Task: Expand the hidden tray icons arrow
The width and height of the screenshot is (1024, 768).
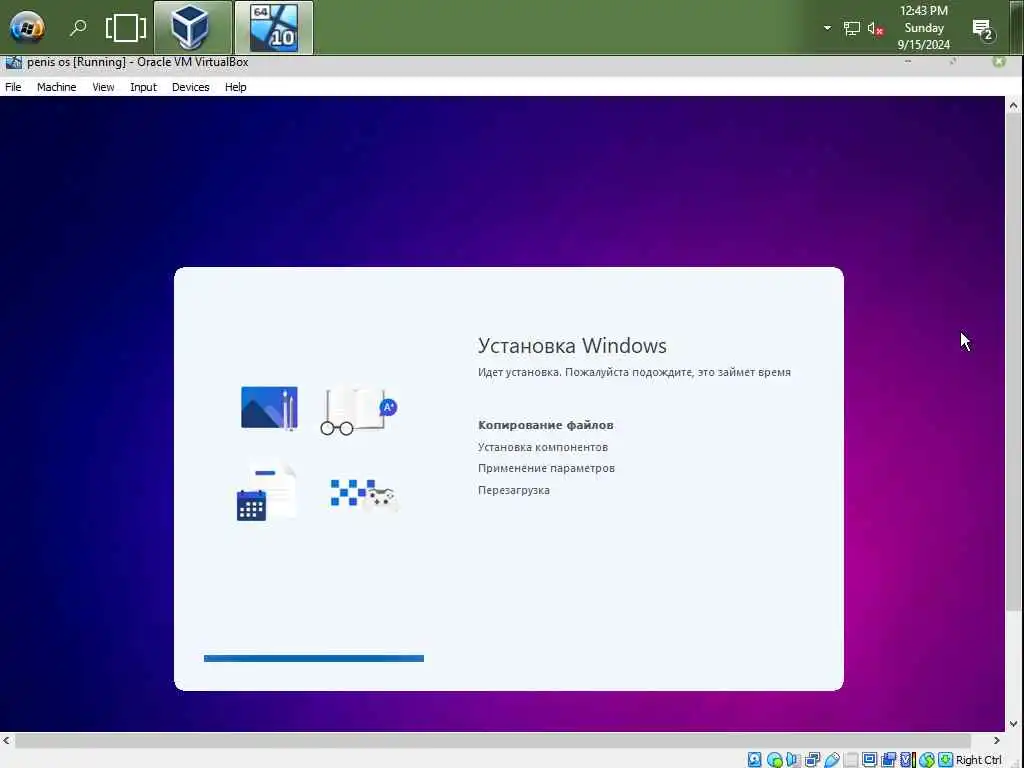Action: click(827, 28)
